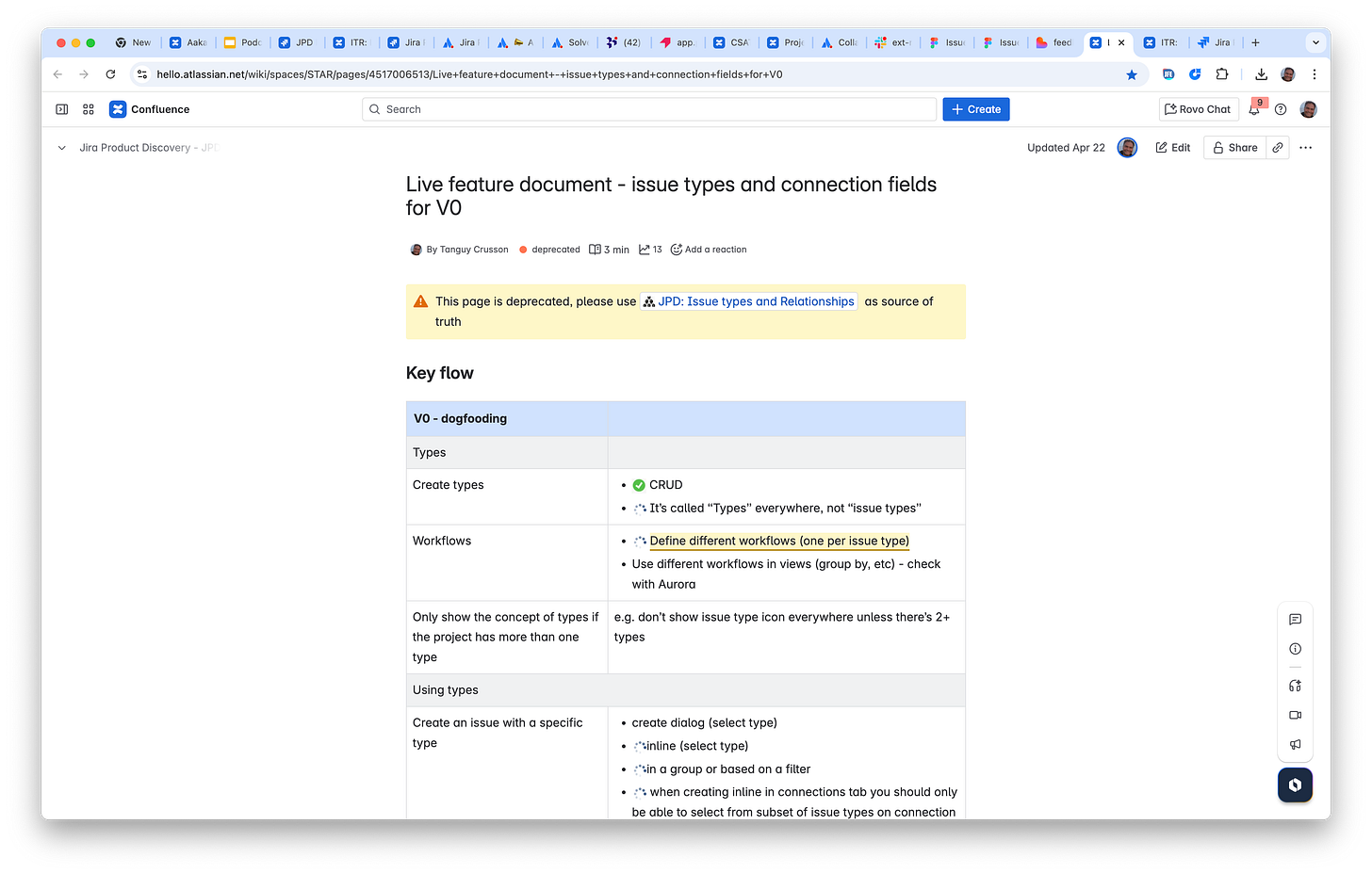
Task: Open the tab search dropdown arrow
Action: pyautogui.click(x=1315, y=42)
